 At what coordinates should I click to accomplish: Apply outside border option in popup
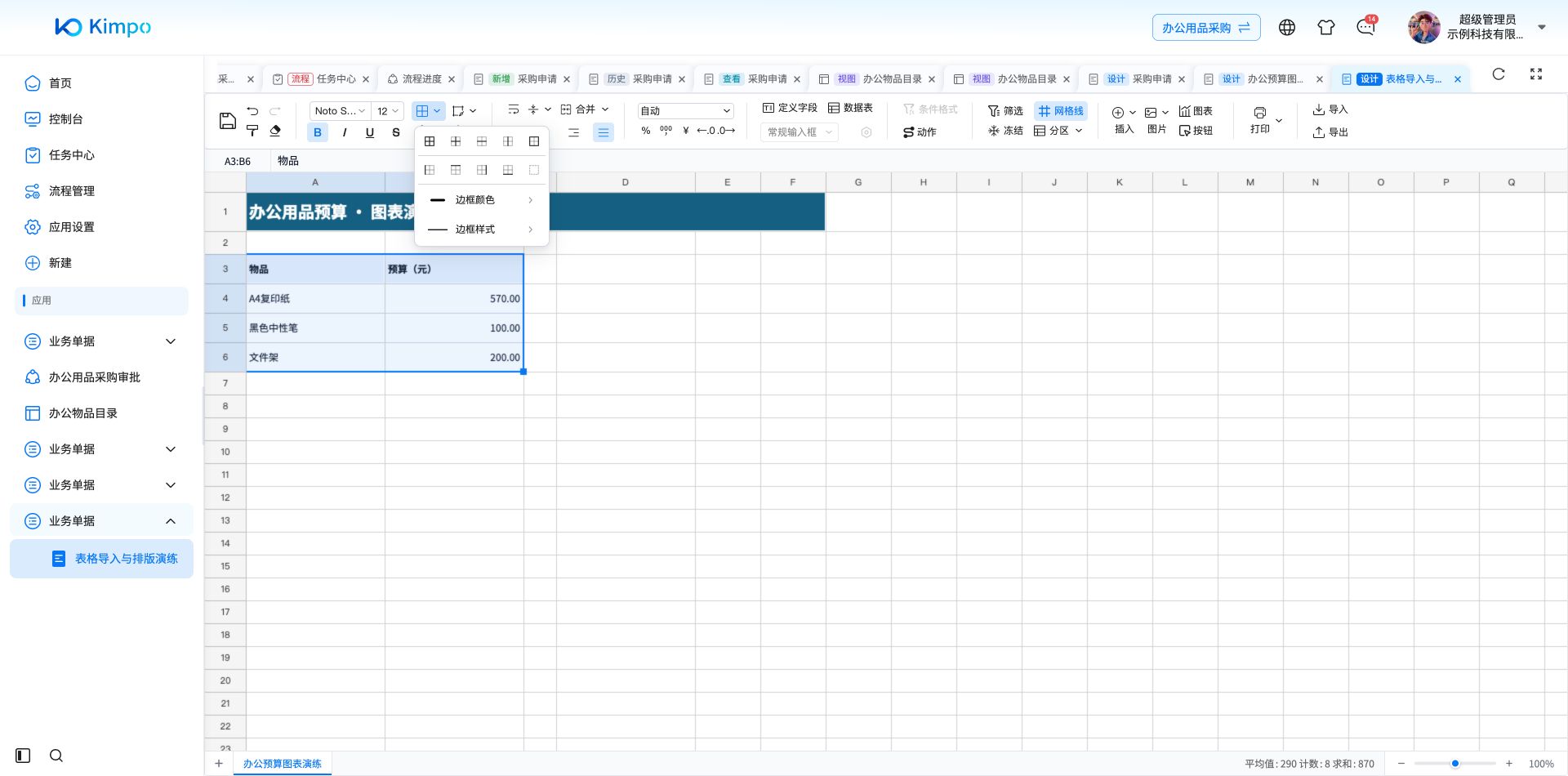(x=534, y=141)
